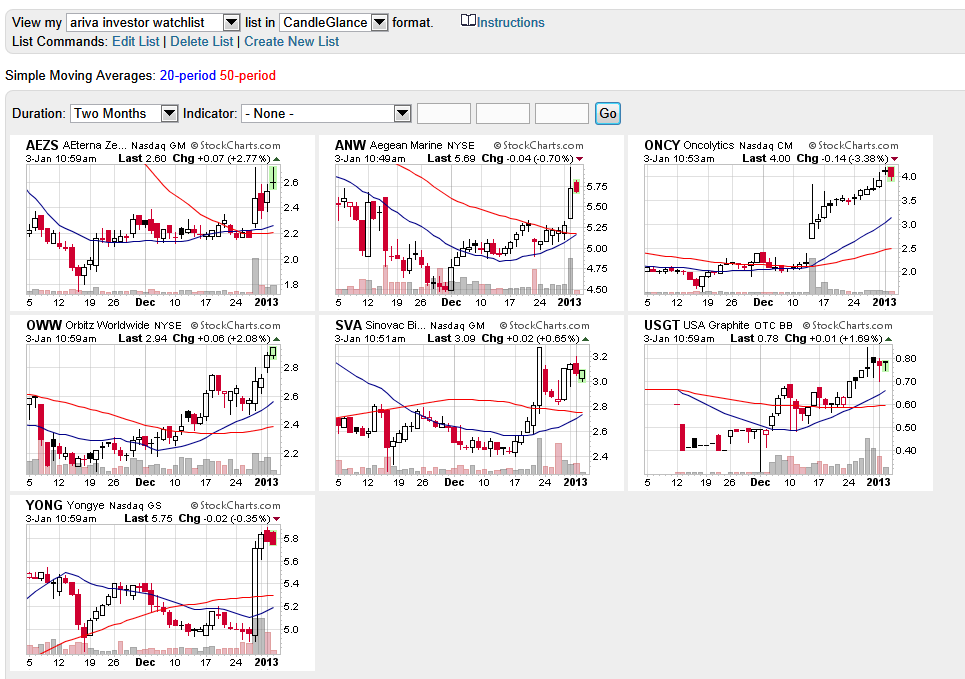Click the Edit List link
965x679 pixels.
coord(135,41)
